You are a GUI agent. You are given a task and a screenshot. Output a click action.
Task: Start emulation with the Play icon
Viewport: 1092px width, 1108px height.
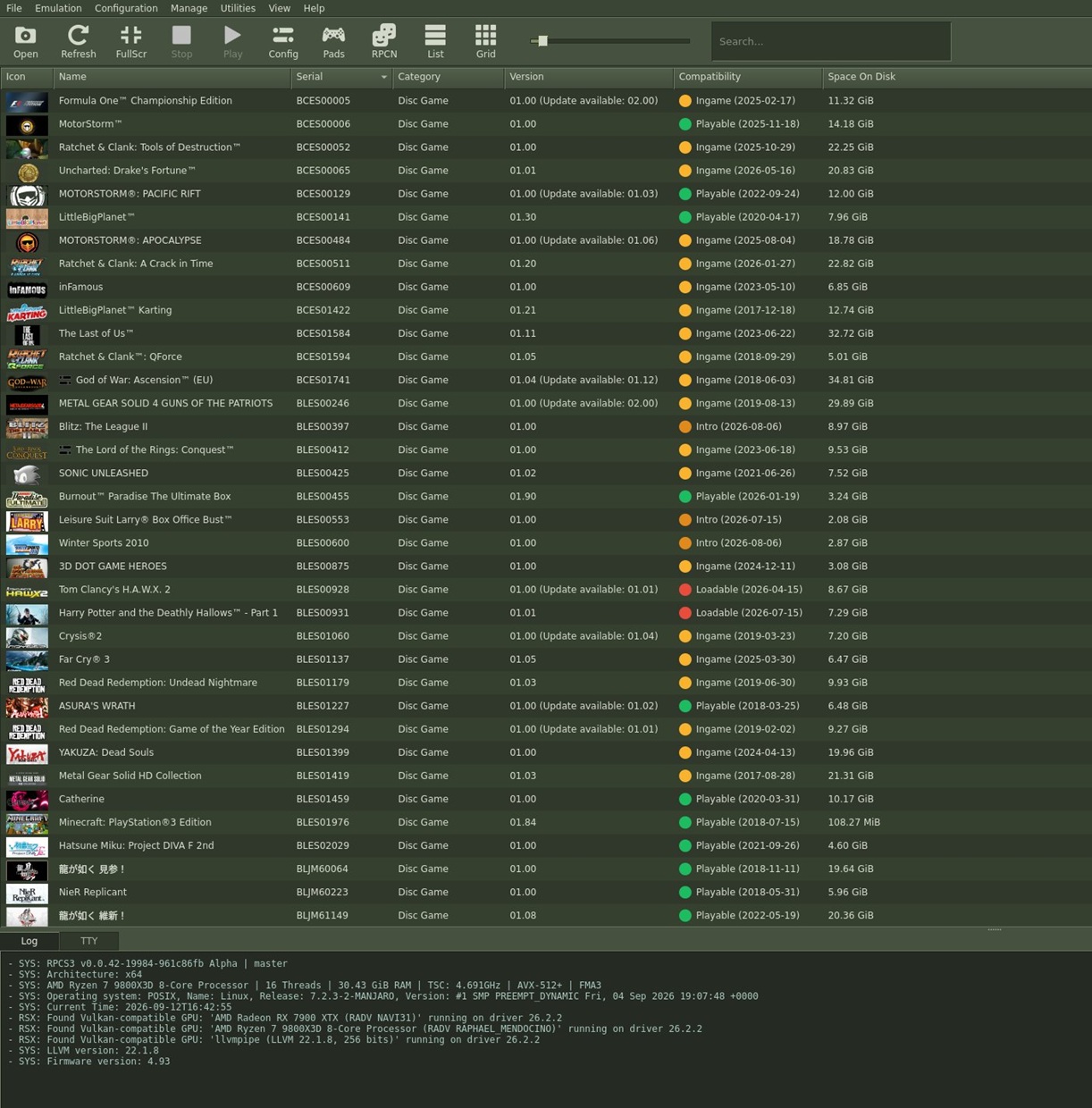pyautogui.click(x=232, y=41)
